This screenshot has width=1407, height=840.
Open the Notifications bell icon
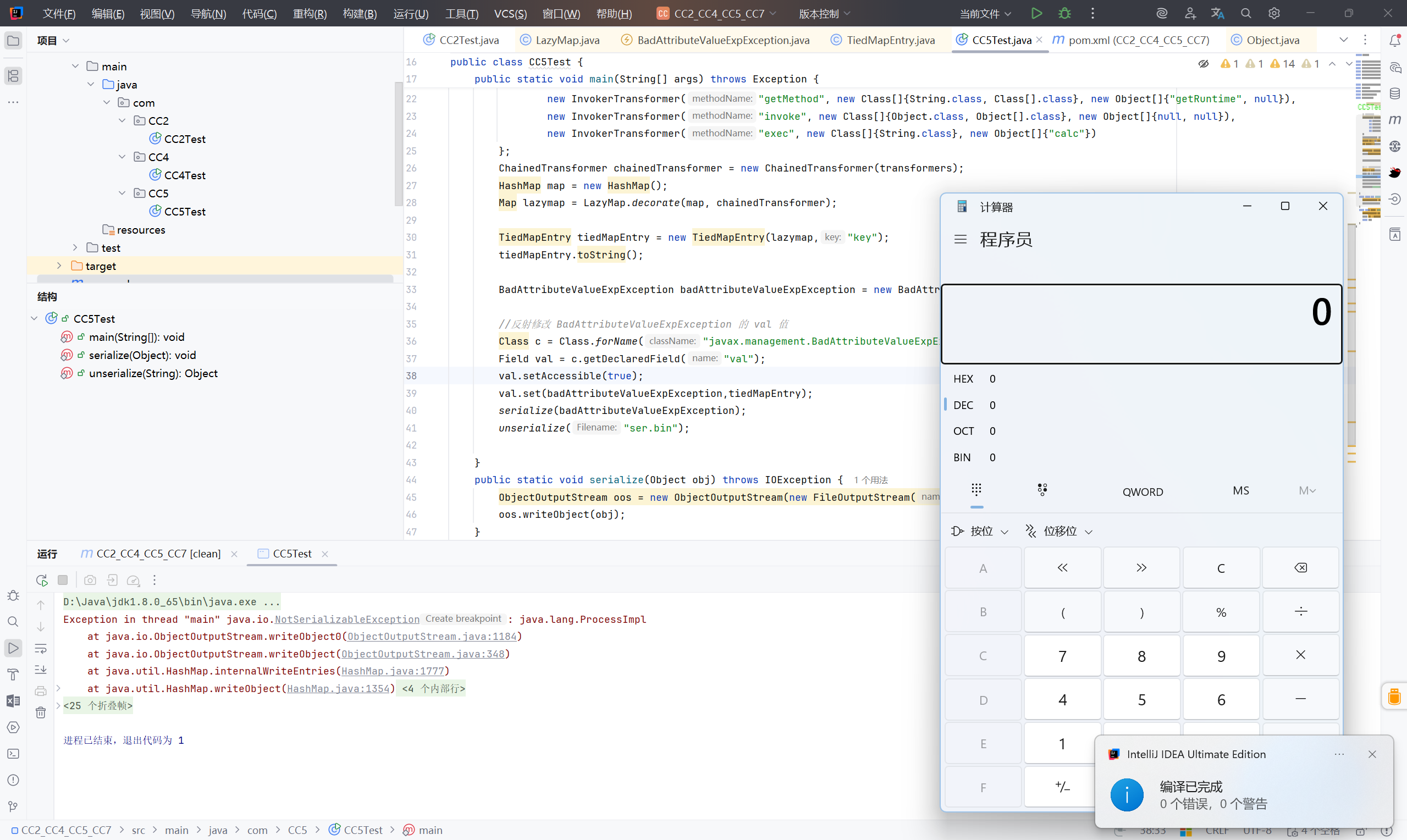tap(1394, 40)
